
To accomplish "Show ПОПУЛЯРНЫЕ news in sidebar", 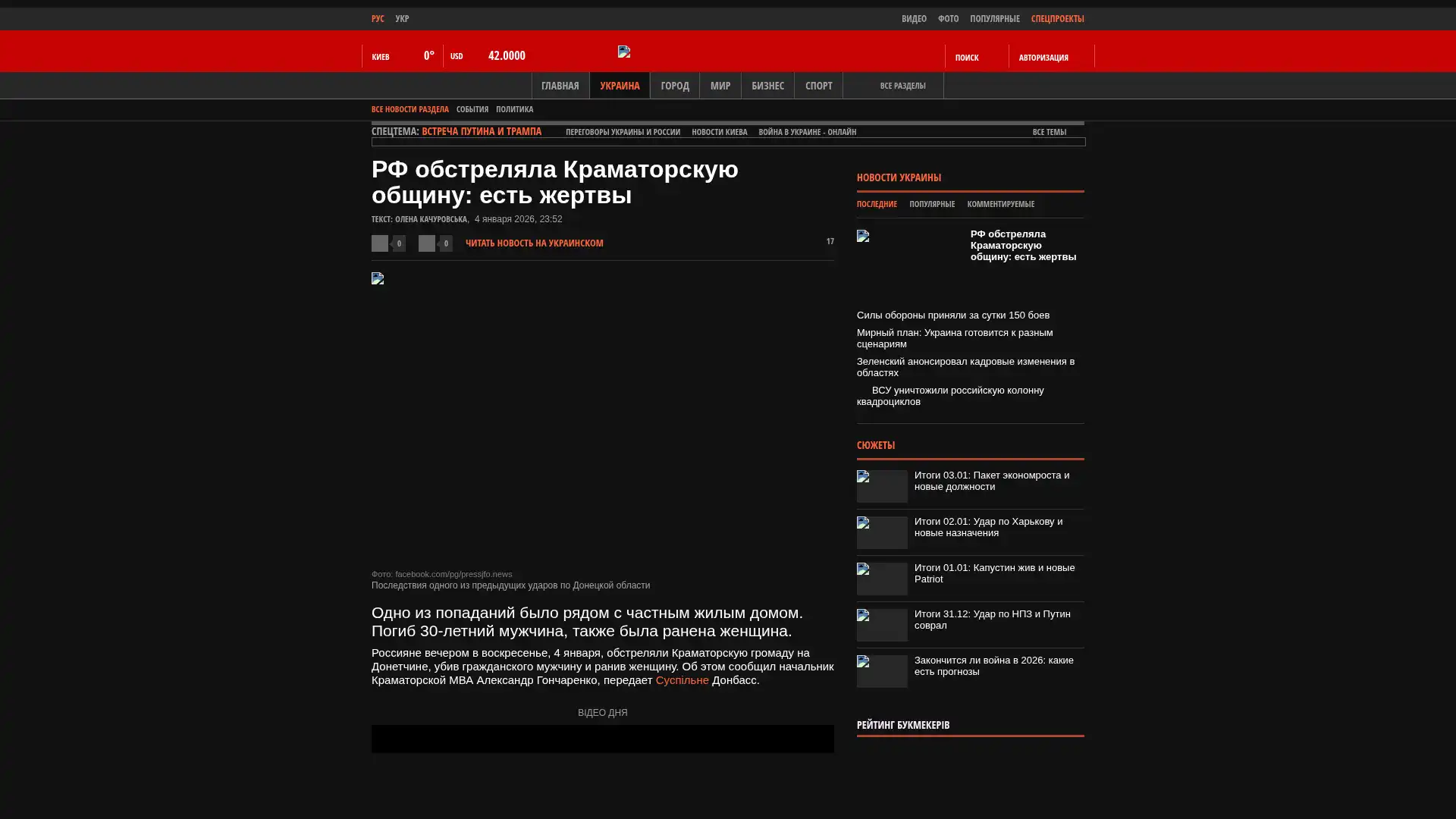I will [x=931, y=204].
